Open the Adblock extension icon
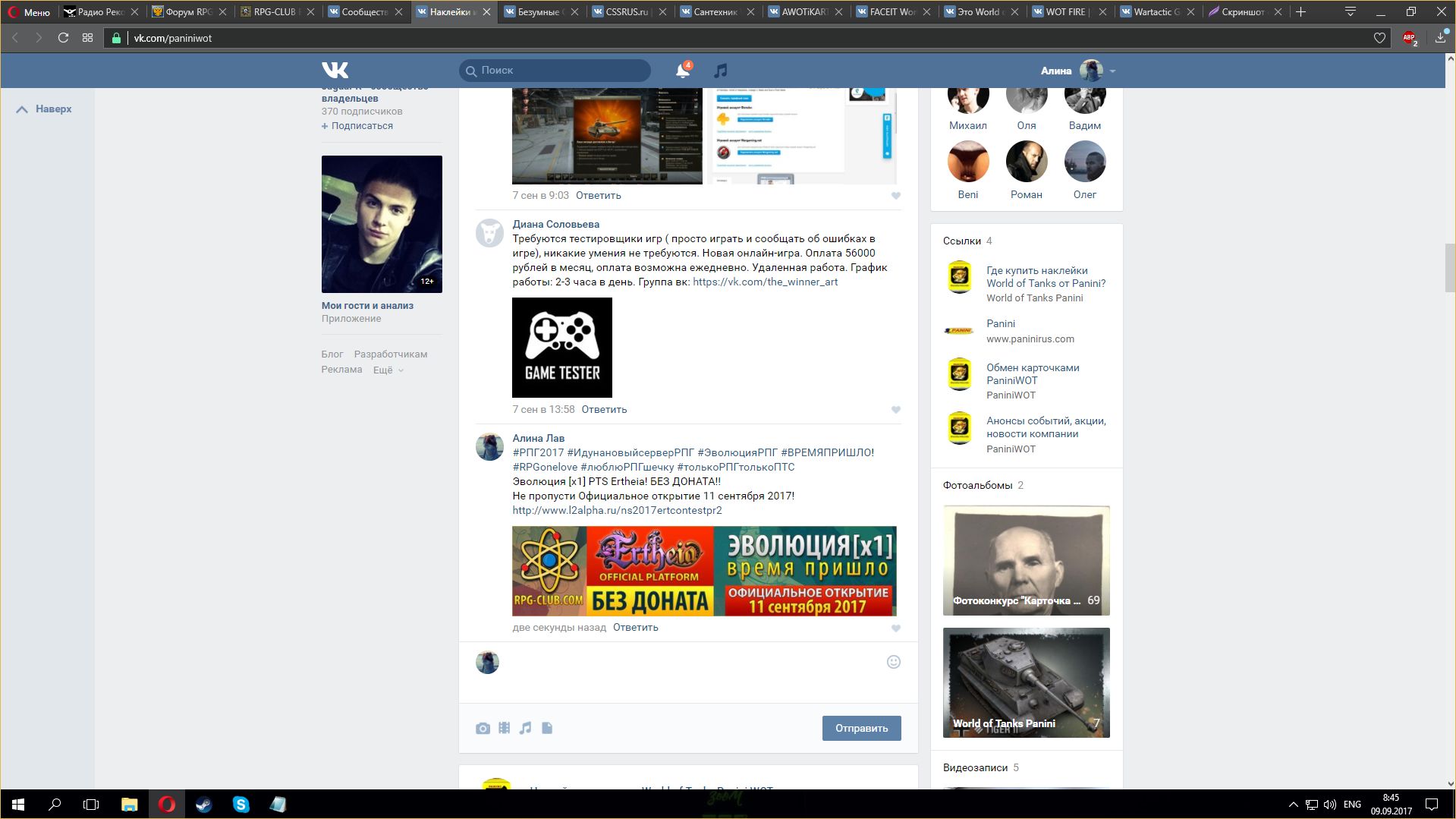Screen dimensions: 1456x819 click(x=1410, y=38)
